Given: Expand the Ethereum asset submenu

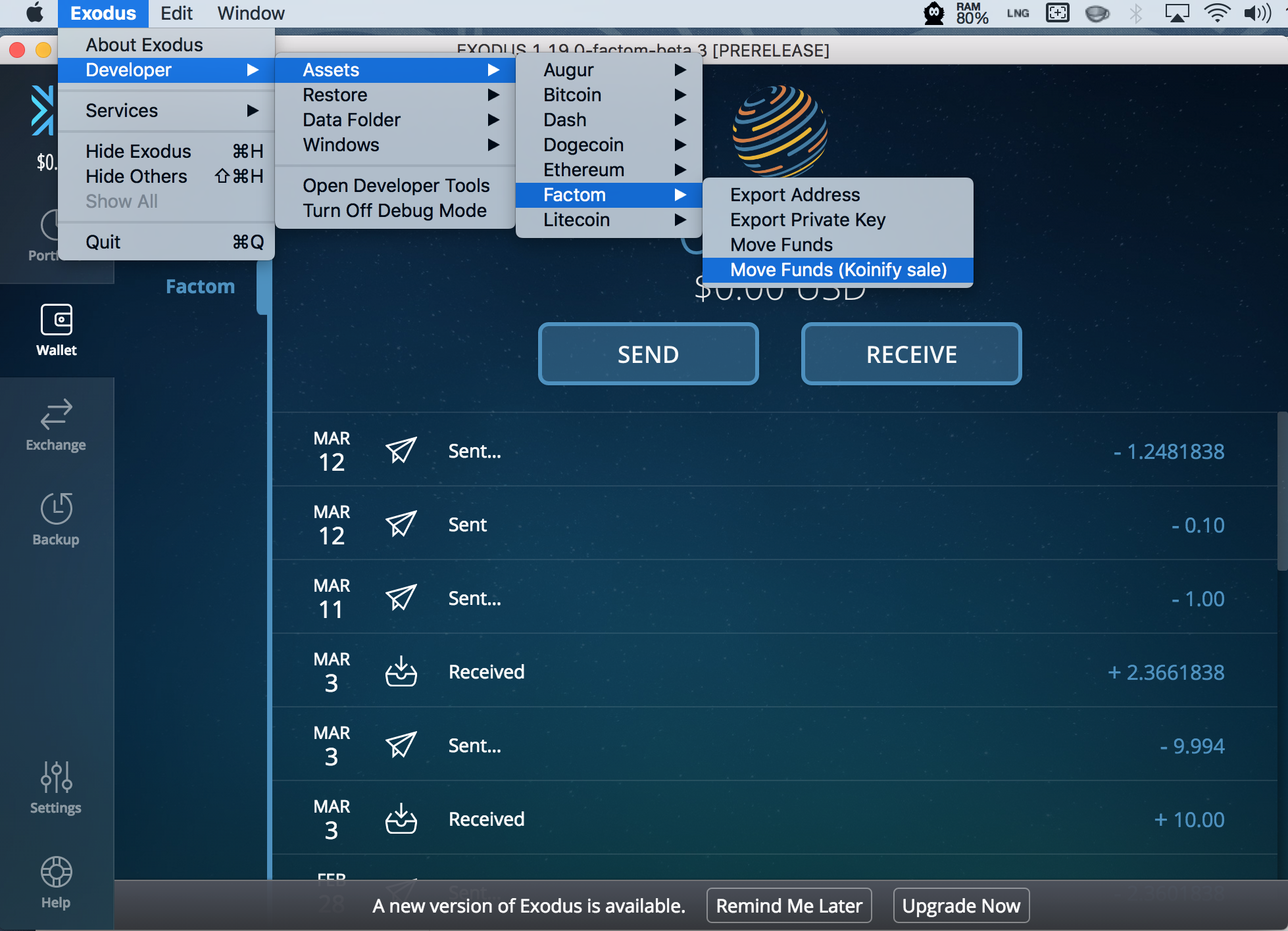Looking at the screenshot, I should click(x=609, y=170).
